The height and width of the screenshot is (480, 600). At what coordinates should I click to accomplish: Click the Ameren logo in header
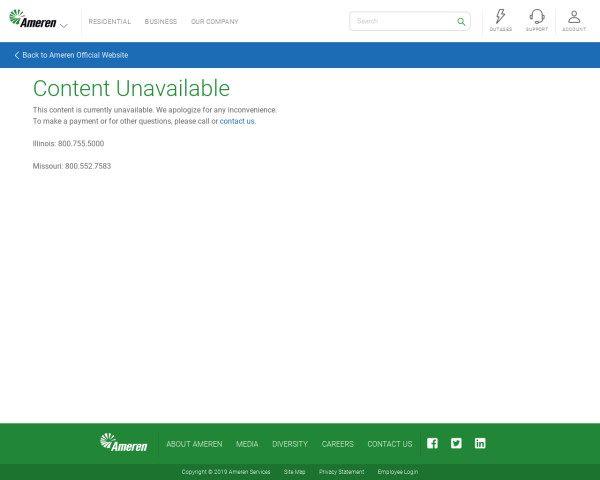33,21
